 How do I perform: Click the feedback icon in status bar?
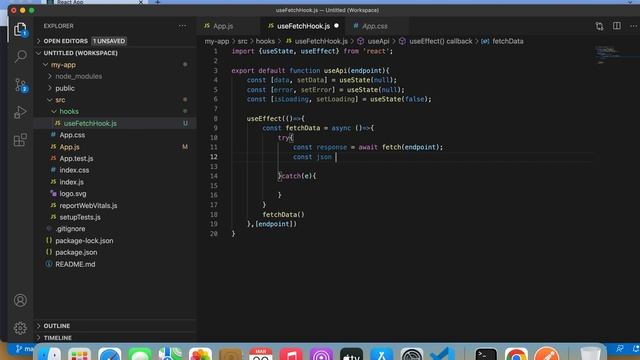[620, 349]
